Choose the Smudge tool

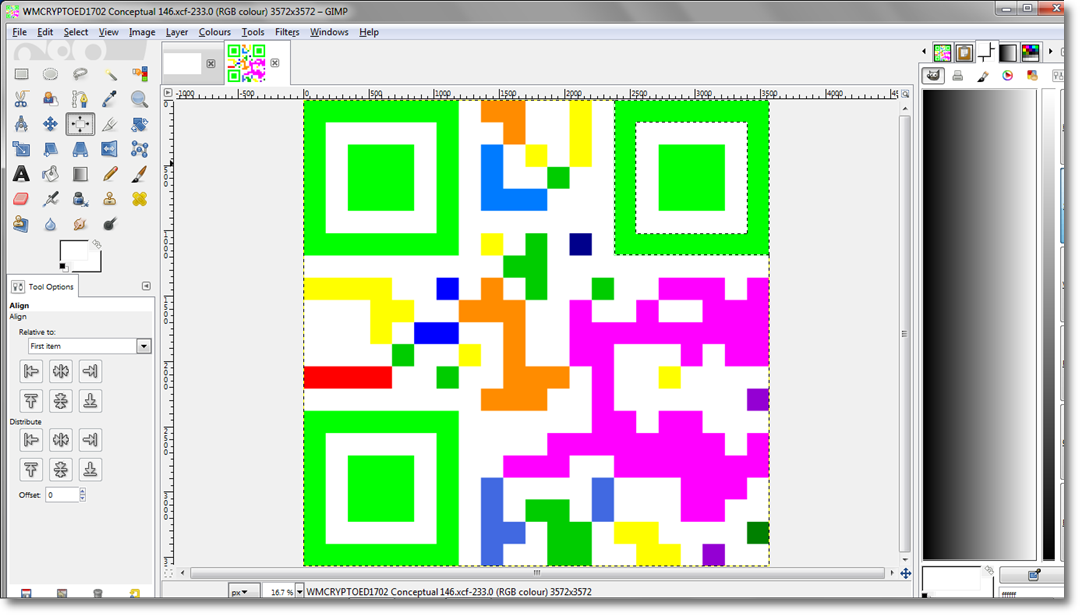(80, 224)
